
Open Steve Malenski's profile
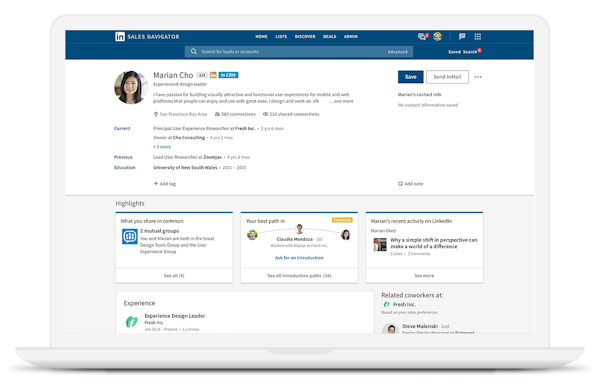click(420, 326)
